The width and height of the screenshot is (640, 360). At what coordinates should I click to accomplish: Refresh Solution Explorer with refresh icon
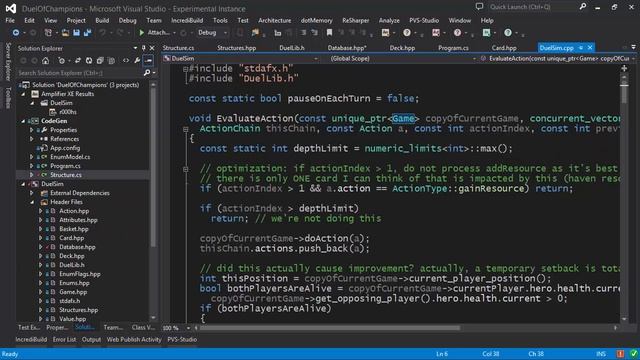[89, 60]
